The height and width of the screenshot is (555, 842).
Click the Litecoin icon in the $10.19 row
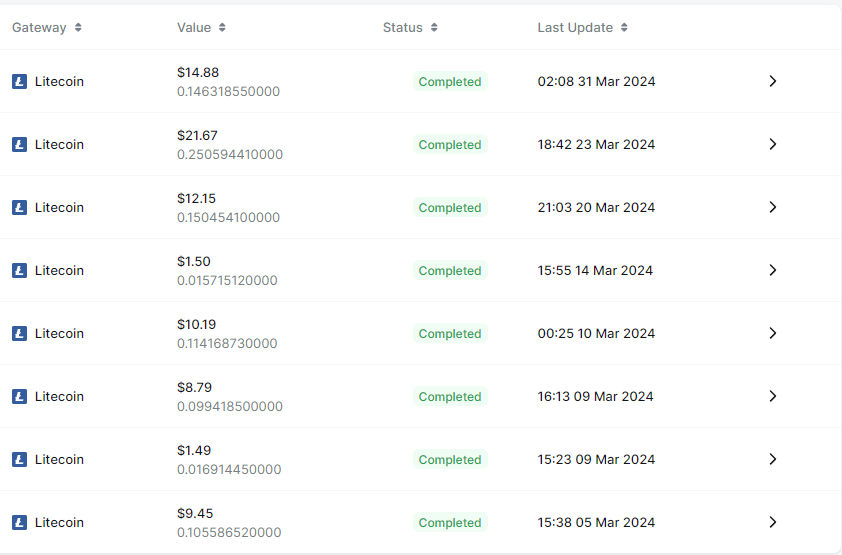coord(19,334)
